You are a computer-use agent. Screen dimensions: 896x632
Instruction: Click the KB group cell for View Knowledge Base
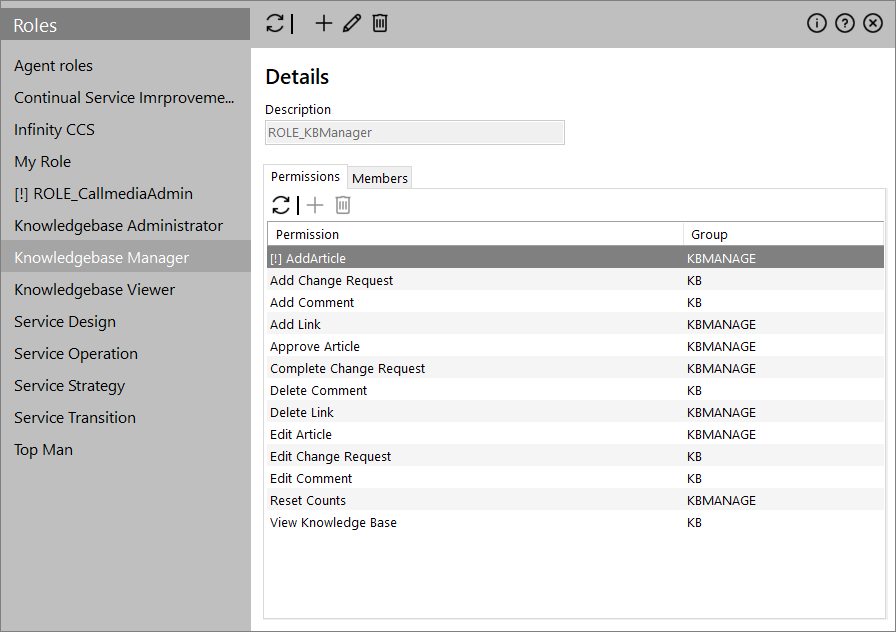click(x=694, y=522)
